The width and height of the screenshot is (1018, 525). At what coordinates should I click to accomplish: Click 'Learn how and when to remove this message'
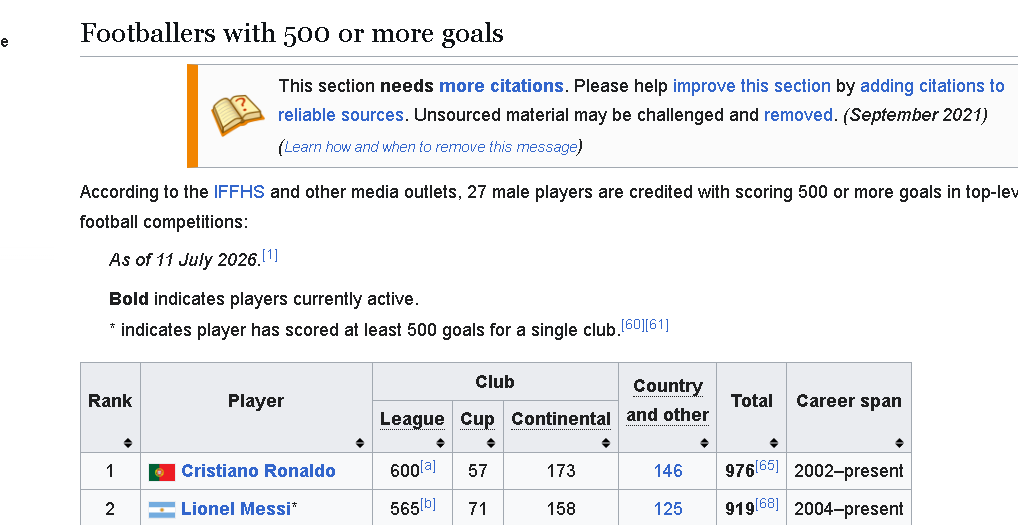[430, 147]
